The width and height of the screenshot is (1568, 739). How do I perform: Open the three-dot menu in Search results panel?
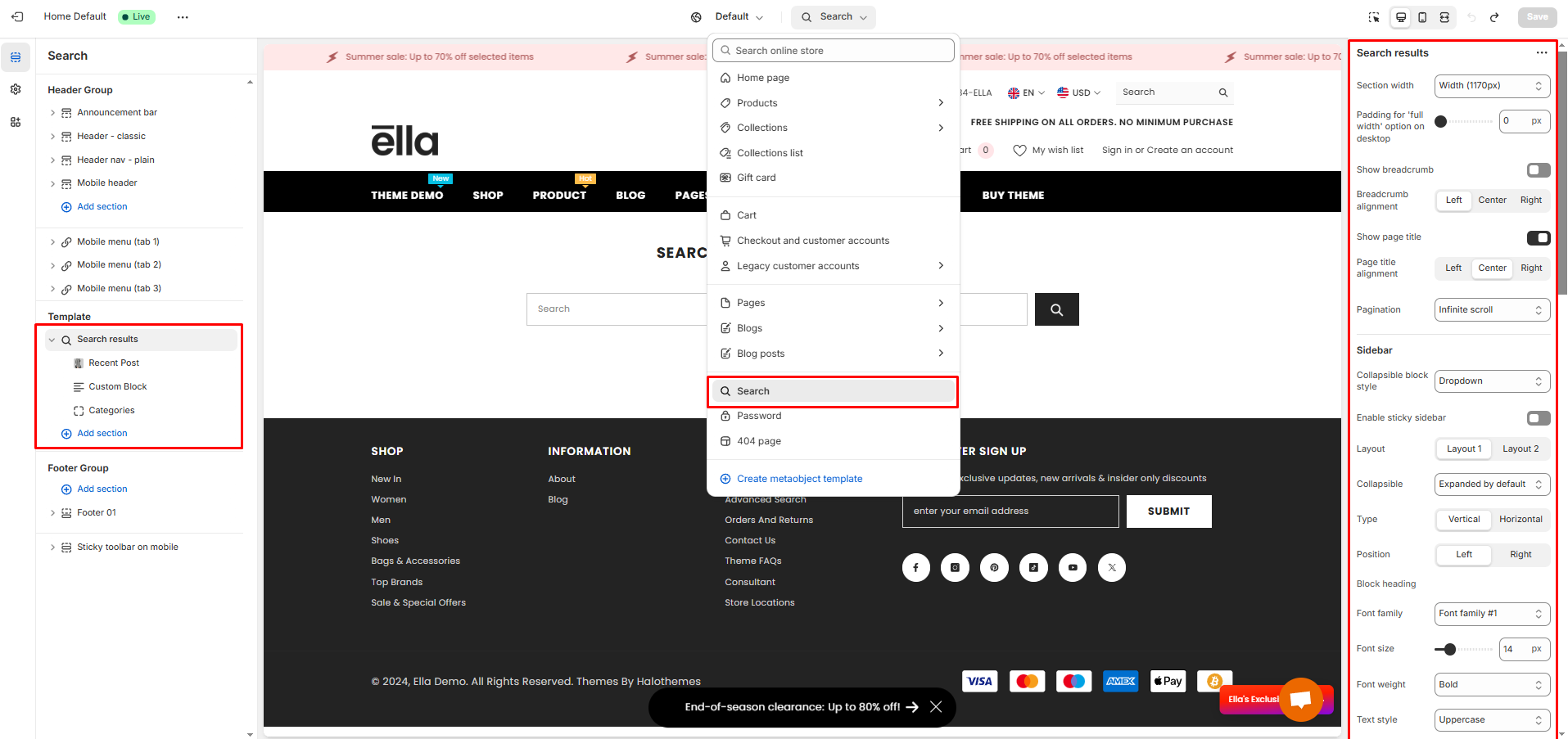1542,53
